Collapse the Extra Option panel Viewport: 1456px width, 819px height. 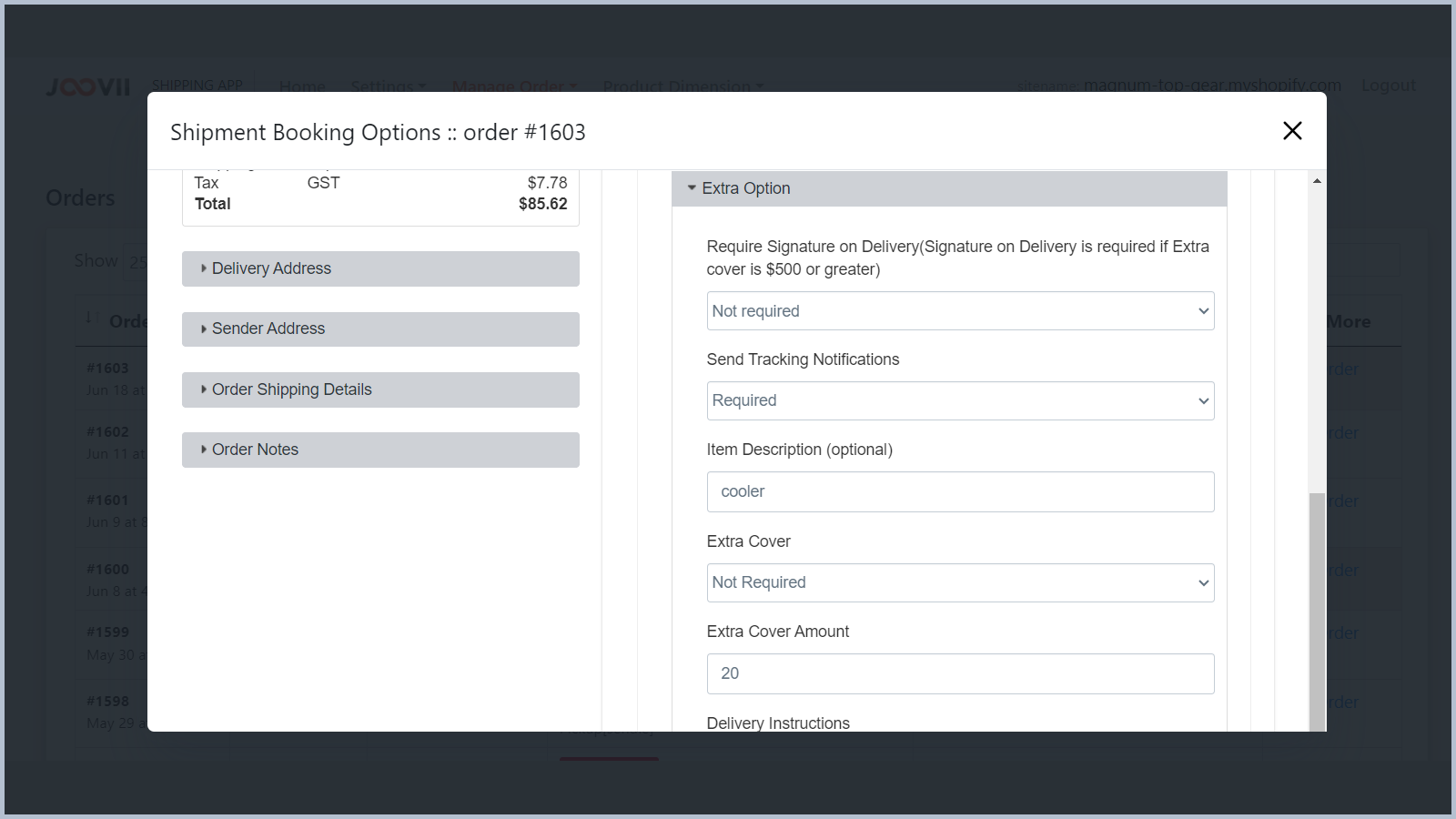(x=948, y=188)
